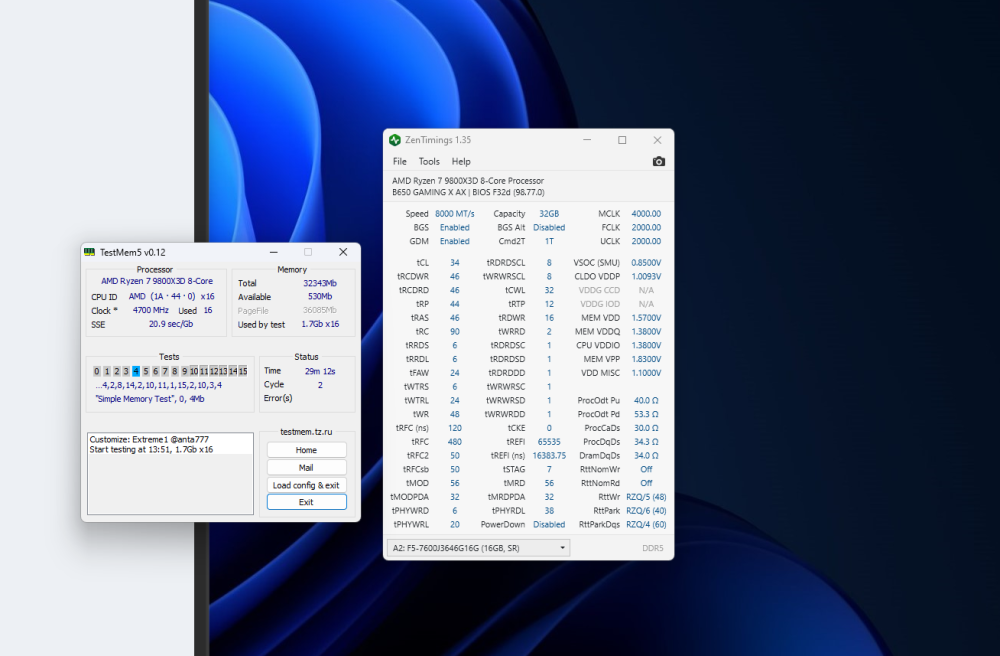Click the Home button in TestMem5
The width and height of the screenshot is (1000, 656).
[306, 449]
